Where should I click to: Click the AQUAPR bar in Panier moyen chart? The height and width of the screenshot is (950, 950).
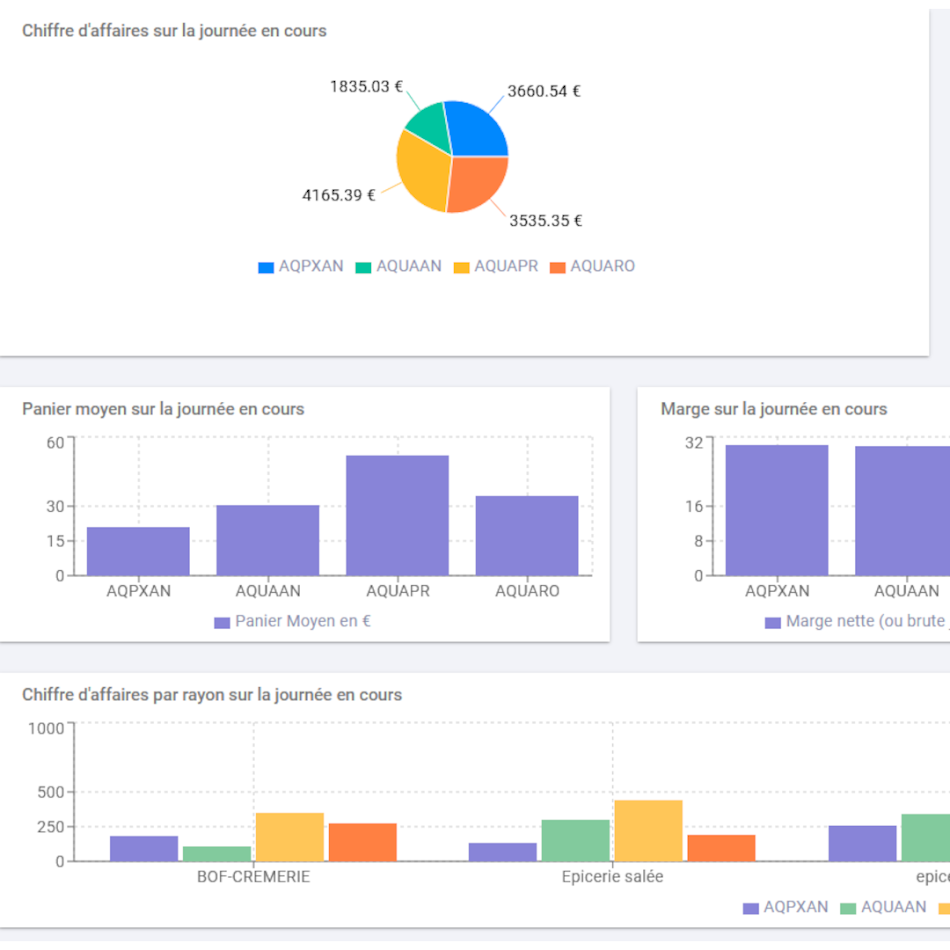tap(397, 515)
